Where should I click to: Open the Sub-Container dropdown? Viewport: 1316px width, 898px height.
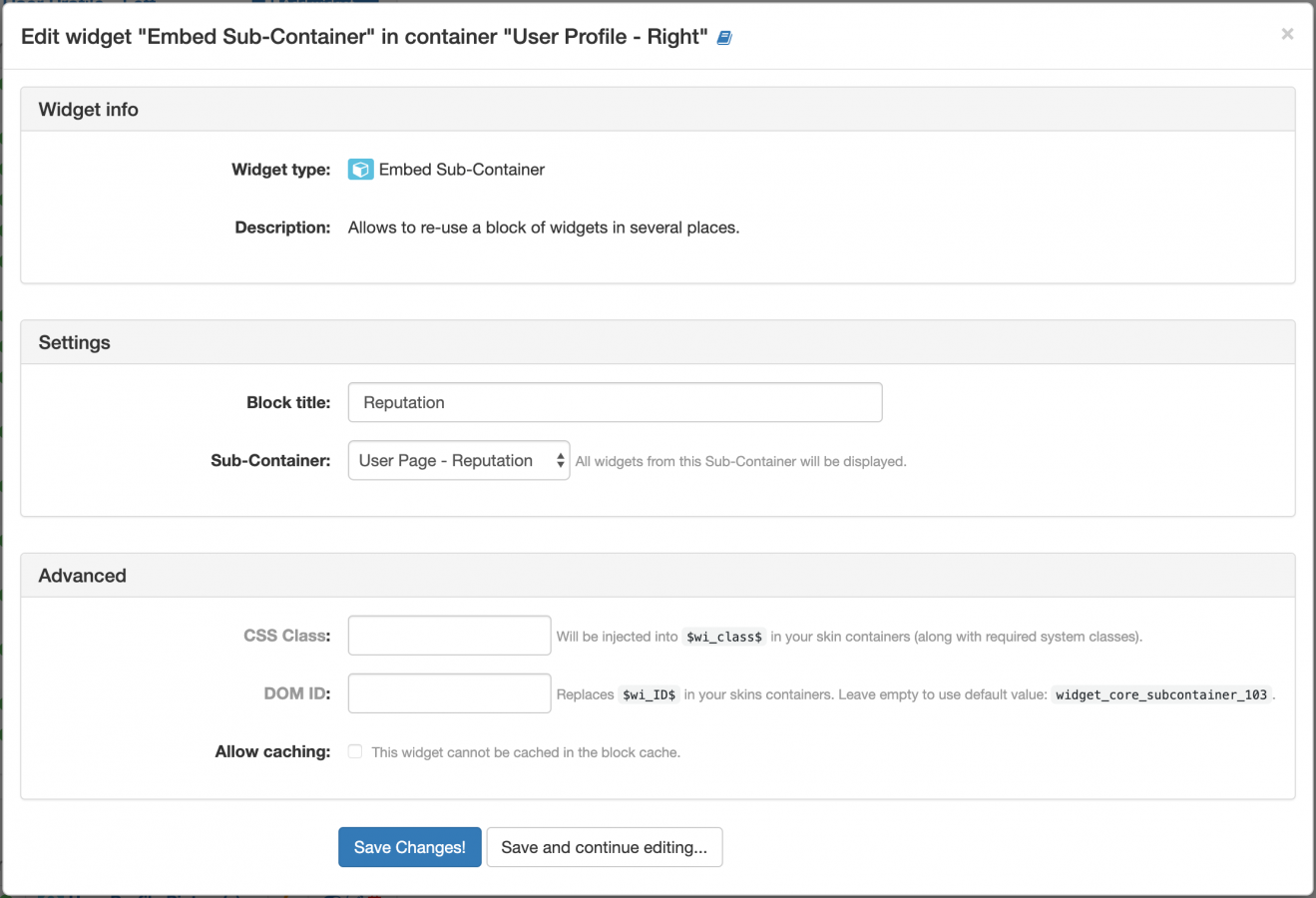pyautogui.click(x=459, y=461)
